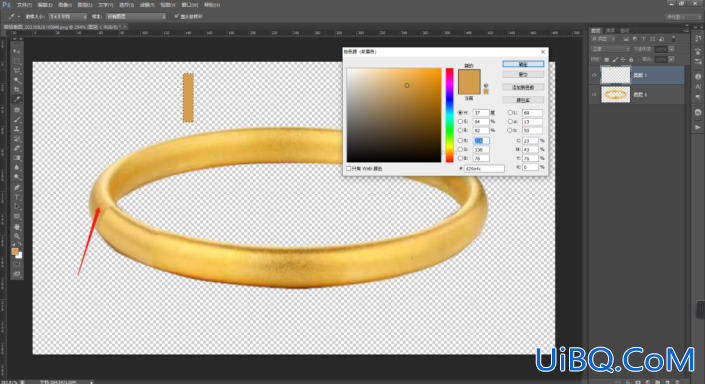The width and height of the screenshot is (705, 384).
Task: Click the Color Libraries button
Action: click(x=523, y=100)
